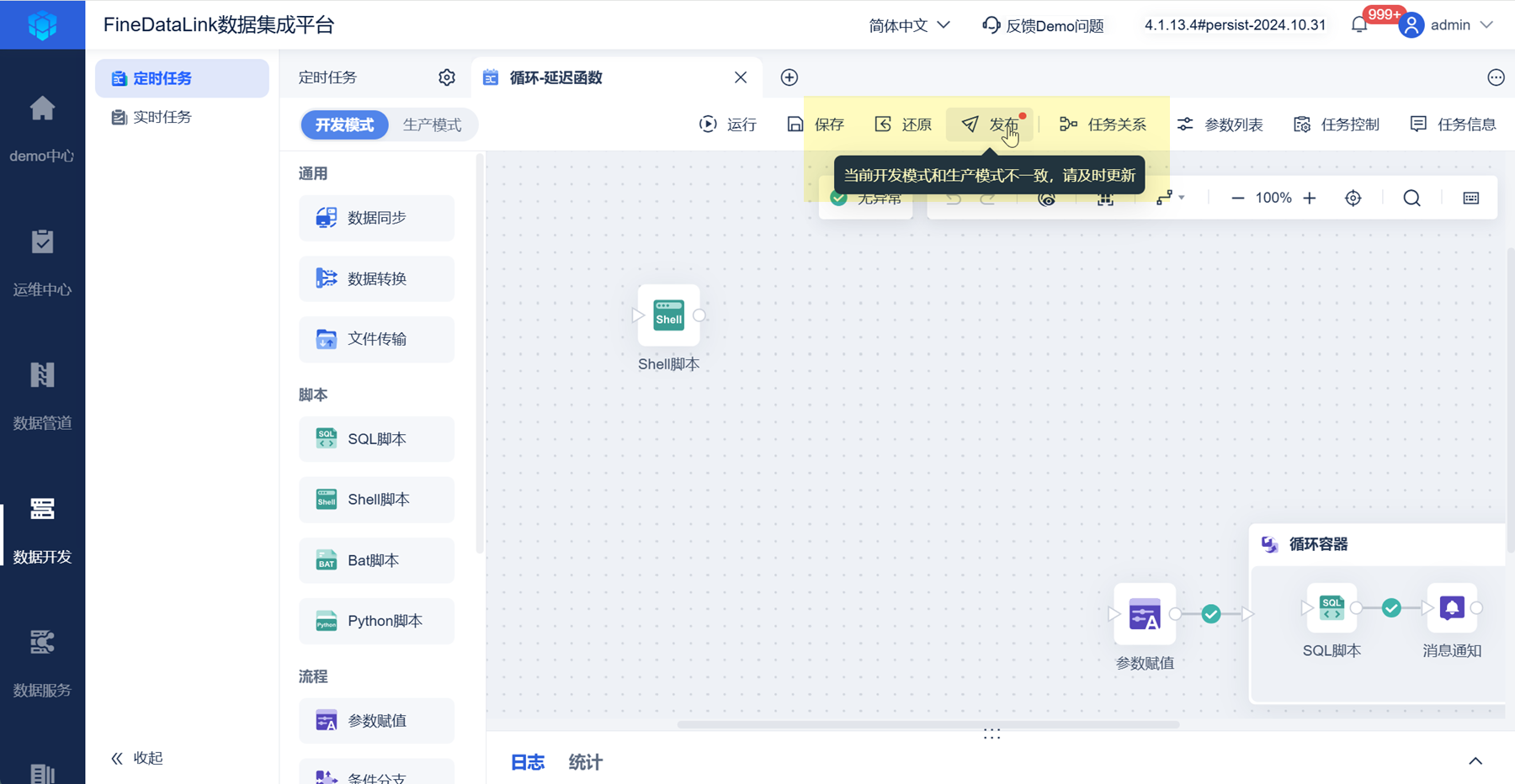
Task: Click the 反馈Demo问题 headset icon
Action: (991, 25)
